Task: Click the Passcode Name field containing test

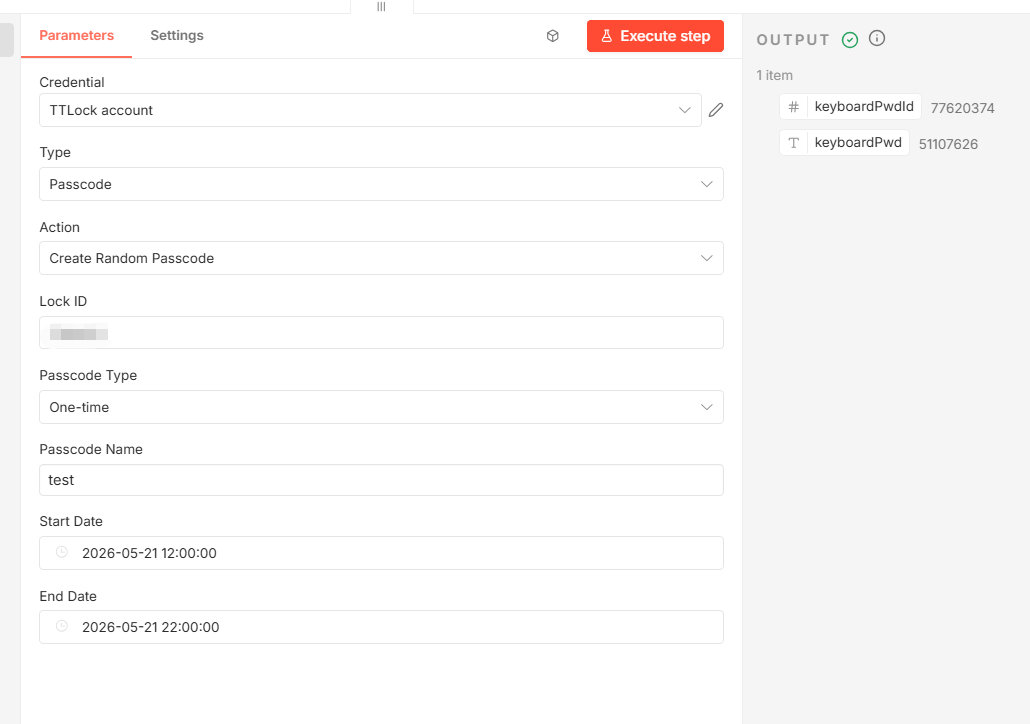Action: point(382,480)
